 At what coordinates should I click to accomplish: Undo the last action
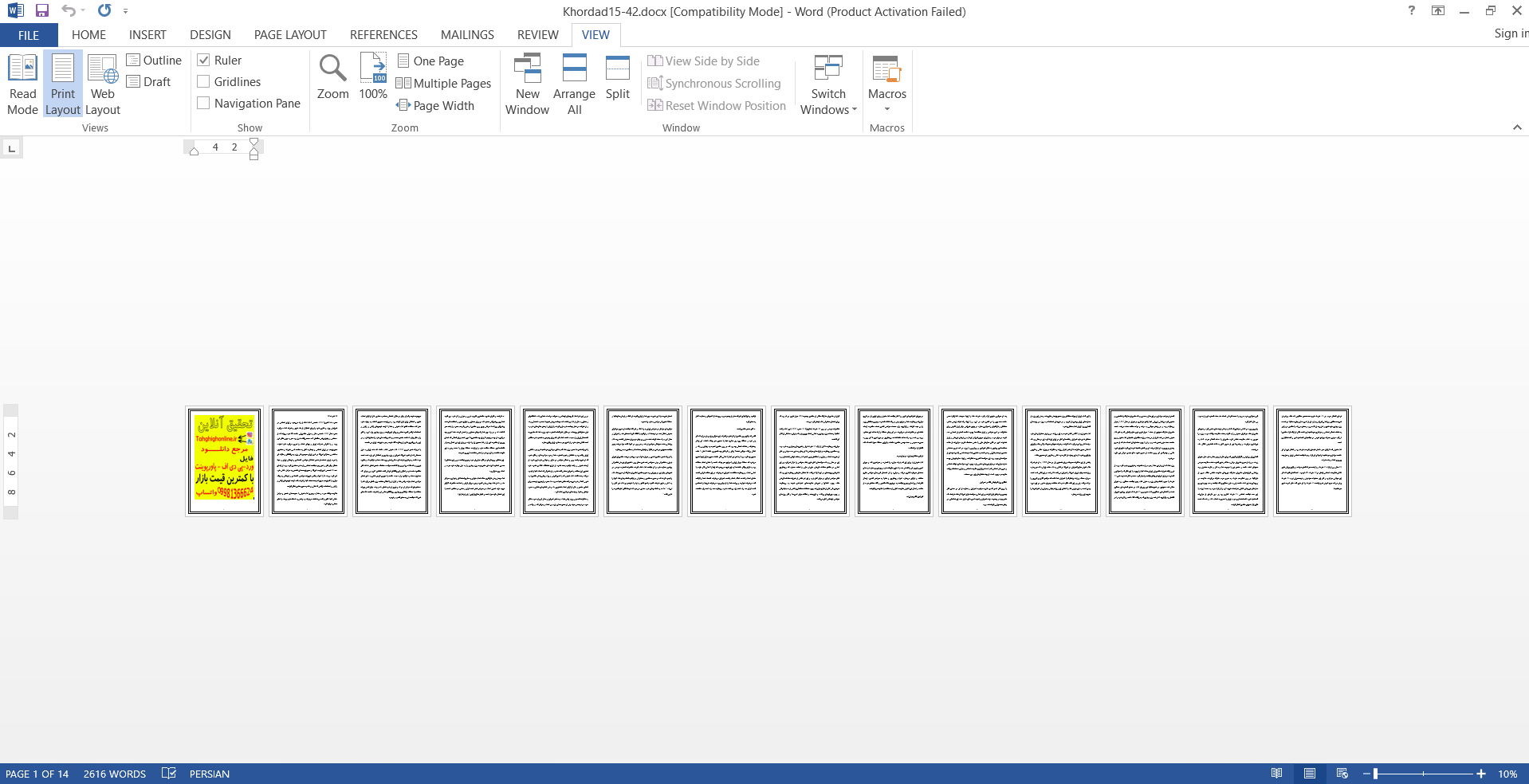coord(69,11)
